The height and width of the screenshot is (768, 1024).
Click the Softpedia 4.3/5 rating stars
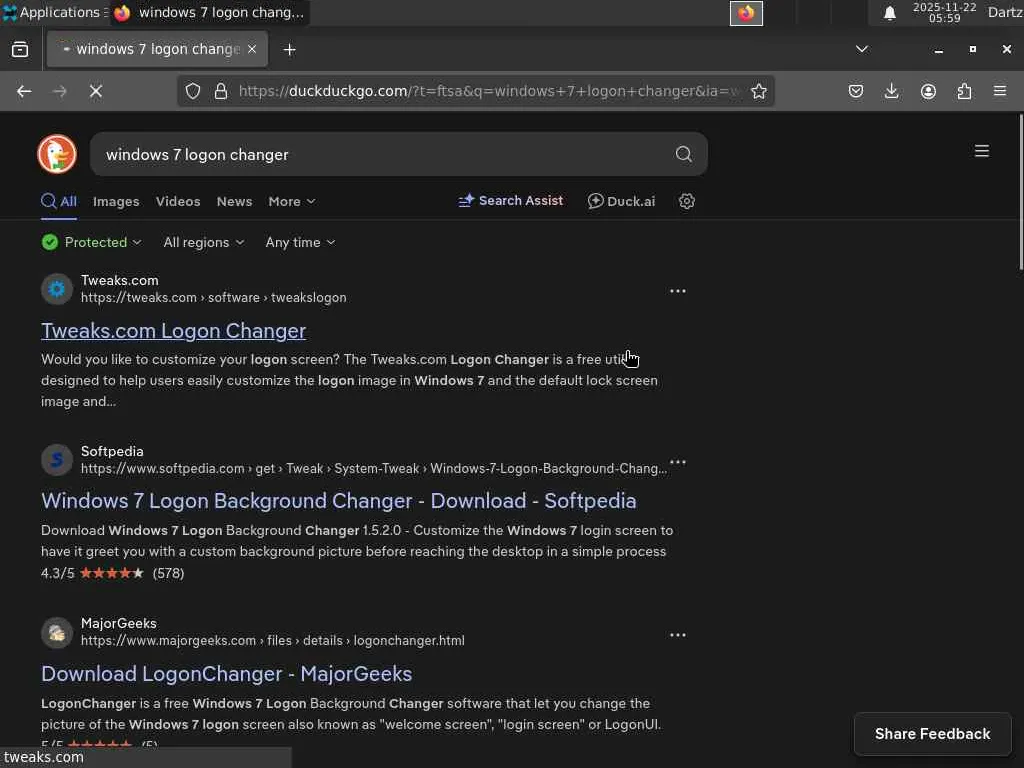[x=111, y=573]
